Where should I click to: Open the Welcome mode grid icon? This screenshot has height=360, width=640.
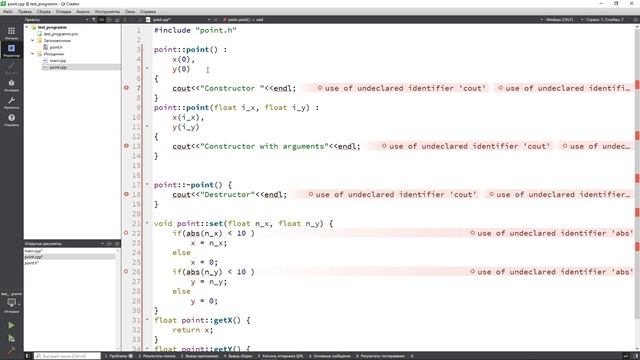click(x=11, y=31)
